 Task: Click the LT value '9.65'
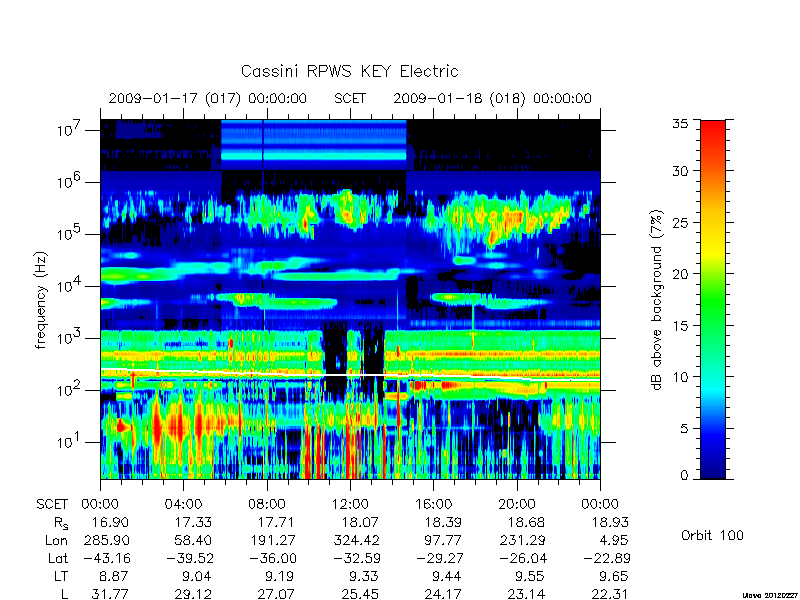tap(614, 576)
